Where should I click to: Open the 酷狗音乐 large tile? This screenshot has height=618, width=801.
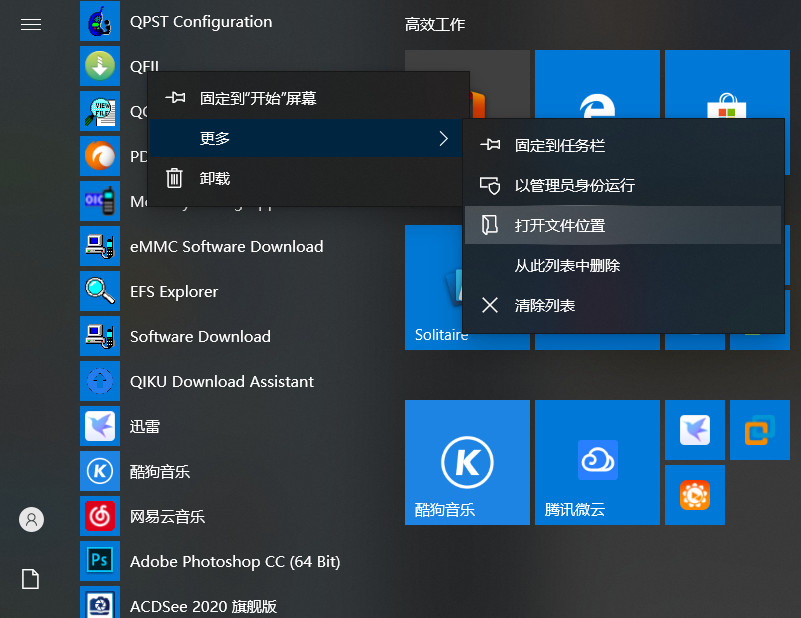coord(467,462)
